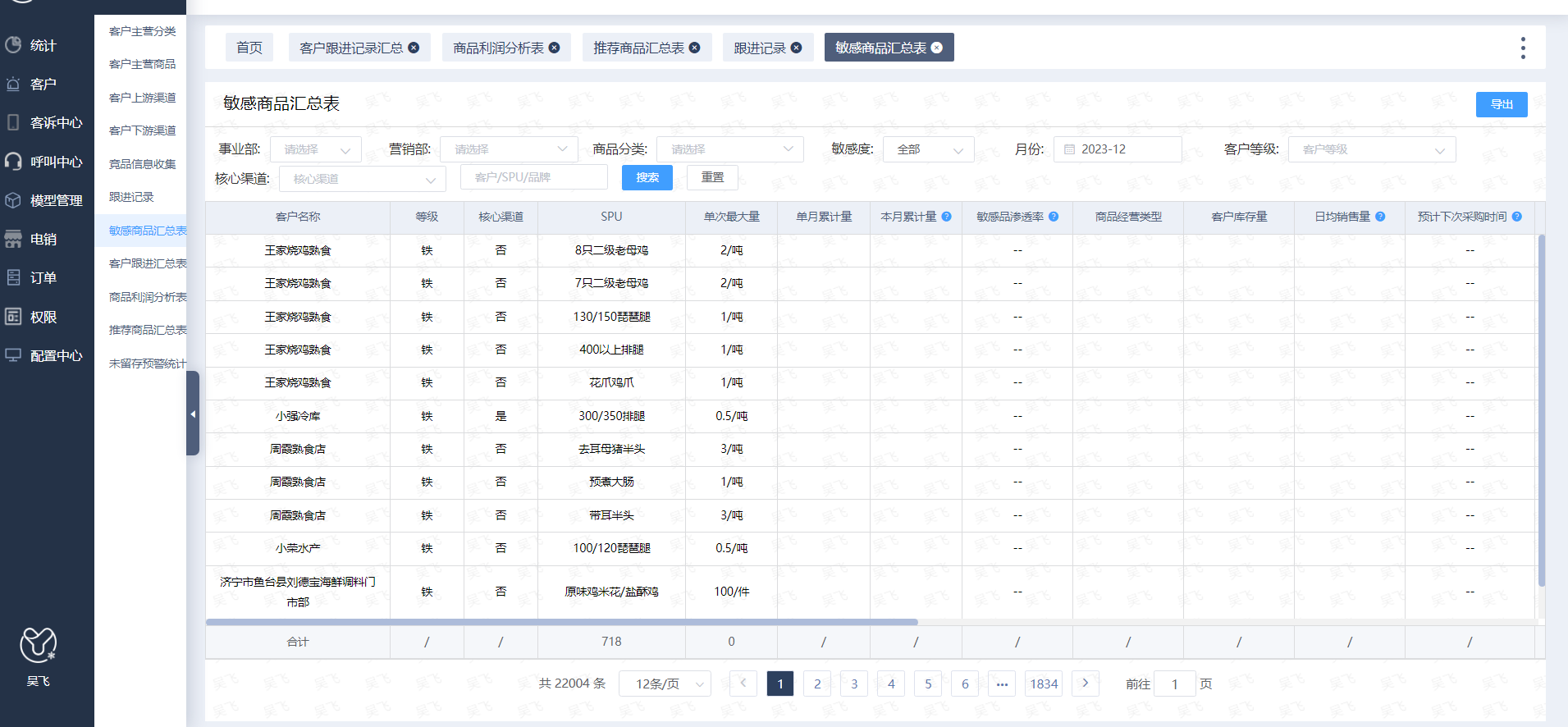The width and height of the screenshot is (1568, 727).
Task: Click the user avatar logo above 吴飞
Action: click(x=38, y=645)
